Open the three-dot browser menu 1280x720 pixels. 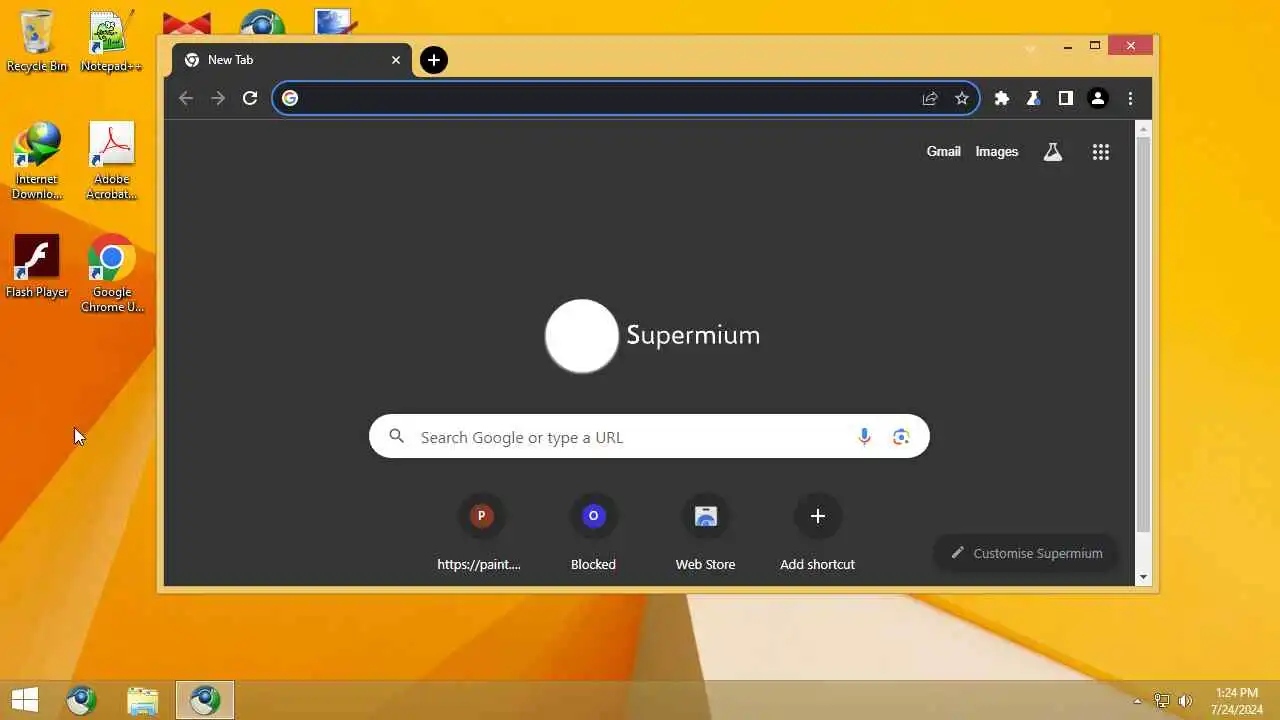pos(1130,98)
